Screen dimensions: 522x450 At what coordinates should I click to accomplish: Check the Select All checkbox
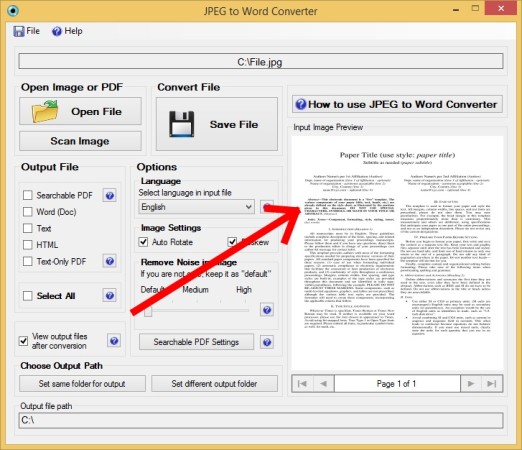(x=28, y=296)
